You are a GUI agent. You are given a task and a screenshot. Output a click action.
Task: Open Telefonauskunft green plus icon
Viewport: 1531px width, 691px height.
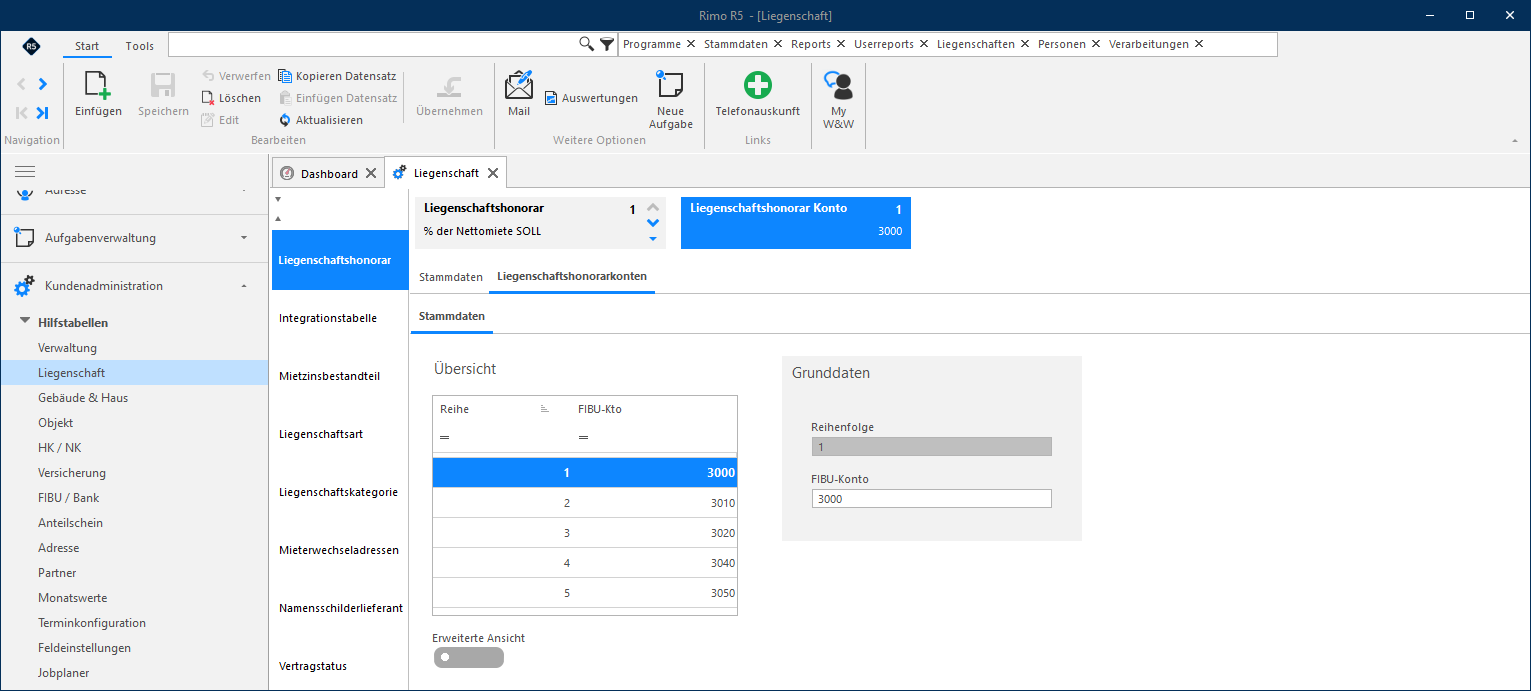coord(757,86)
